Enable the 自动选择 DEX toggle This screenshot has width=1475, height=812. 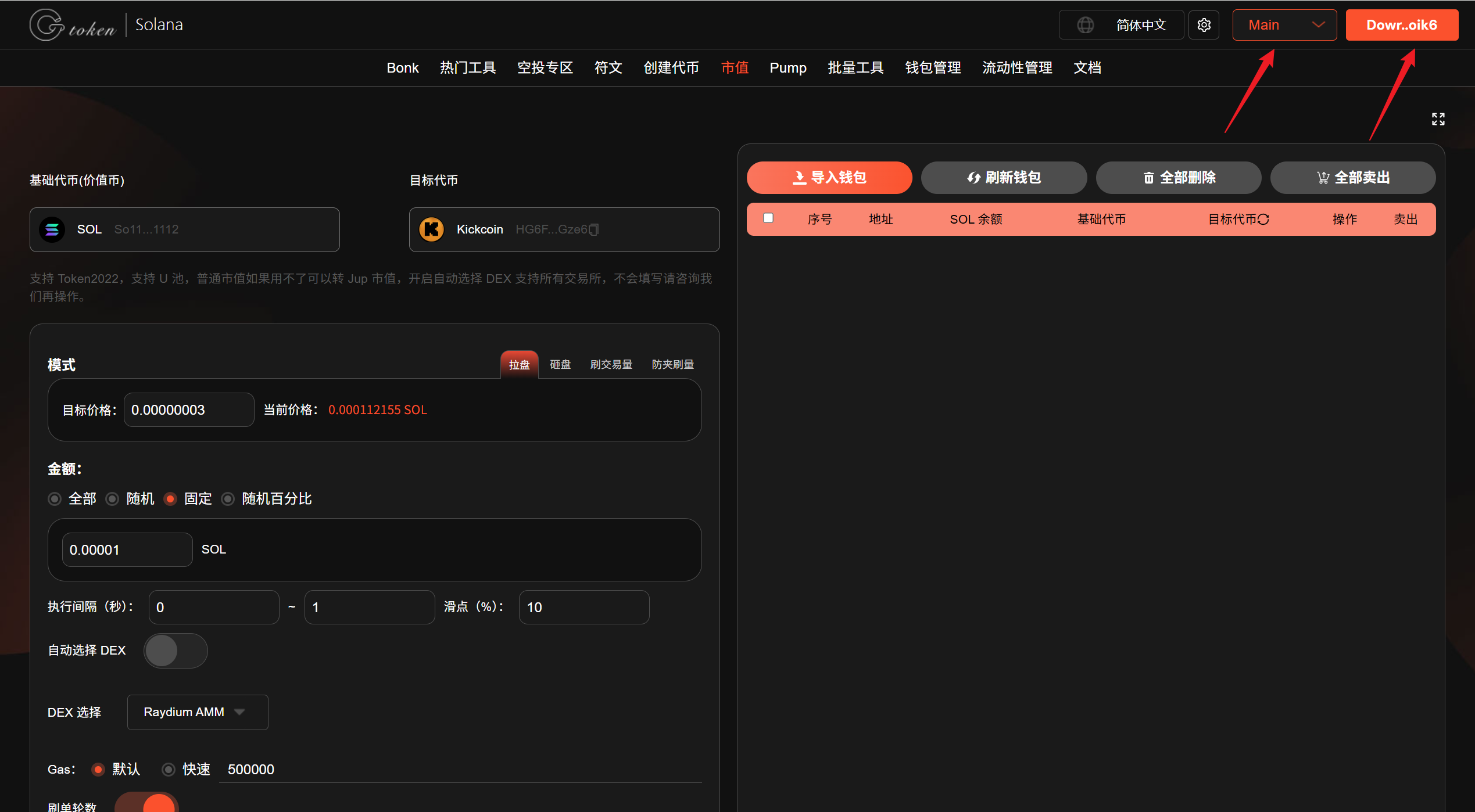click(x=175, y=651)
